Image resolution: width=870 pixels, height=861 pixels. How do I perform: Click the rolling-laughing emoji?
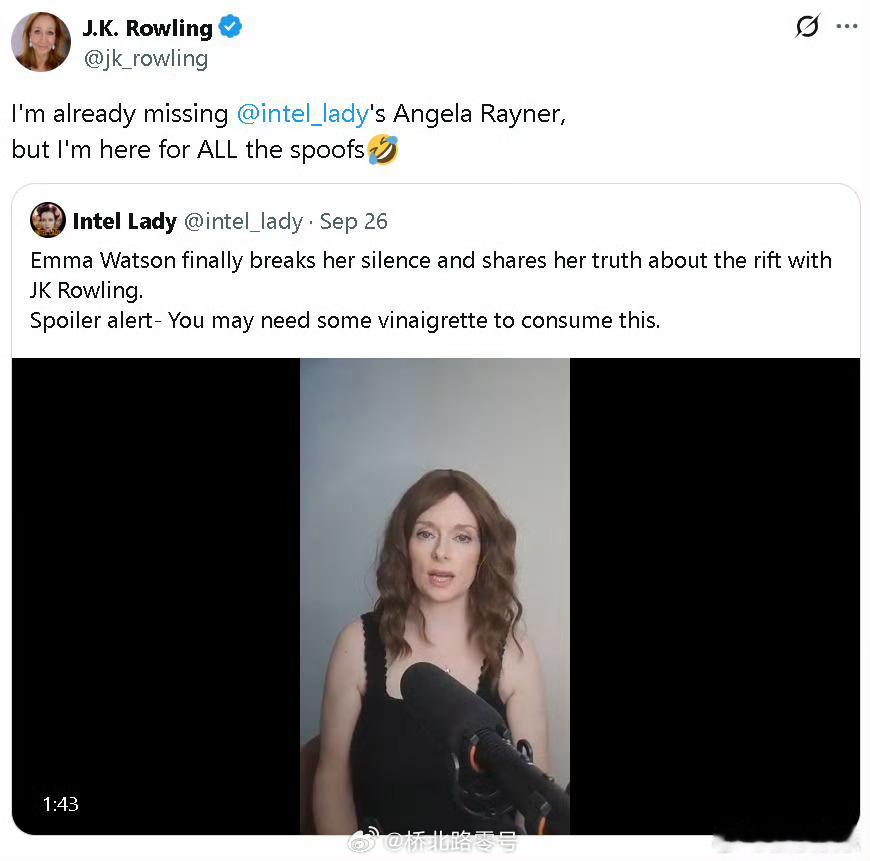(x=383, y=150)
